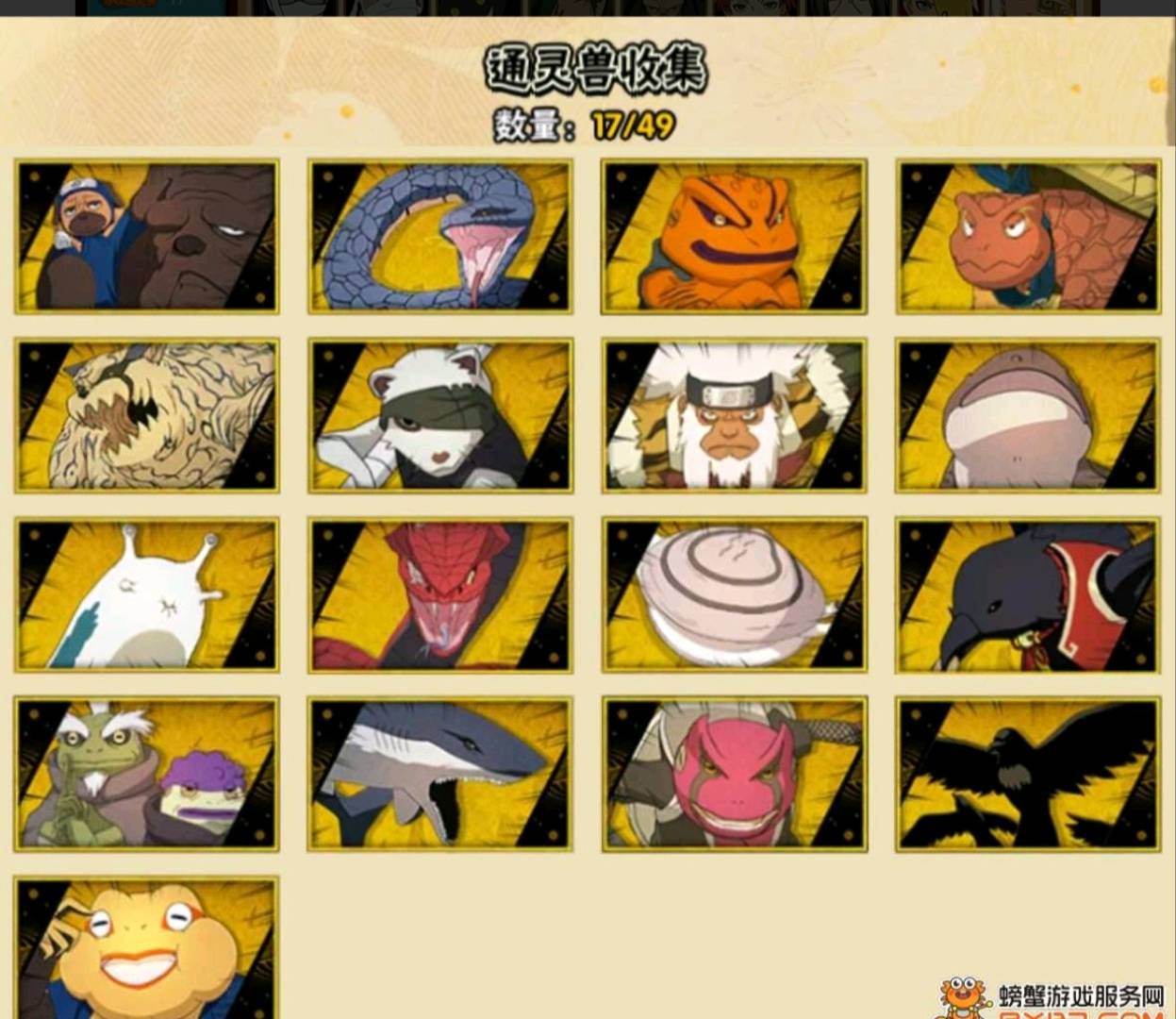Screen dimensions: 1176x1019
Task: Click the 数量 17/49 counter
Action: pos(585,125)
